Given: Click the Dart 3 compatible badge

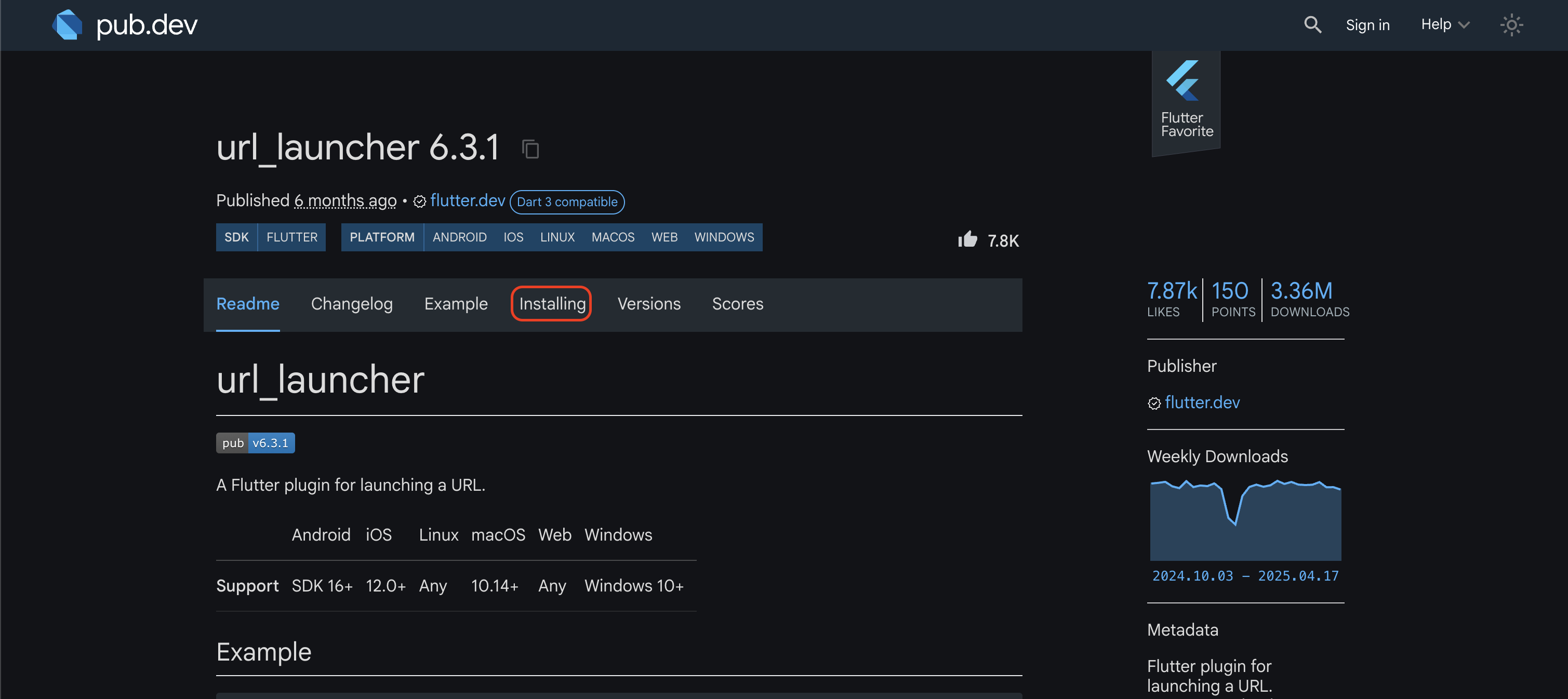Looking at the screenshot, I should (x=567, y=202).
